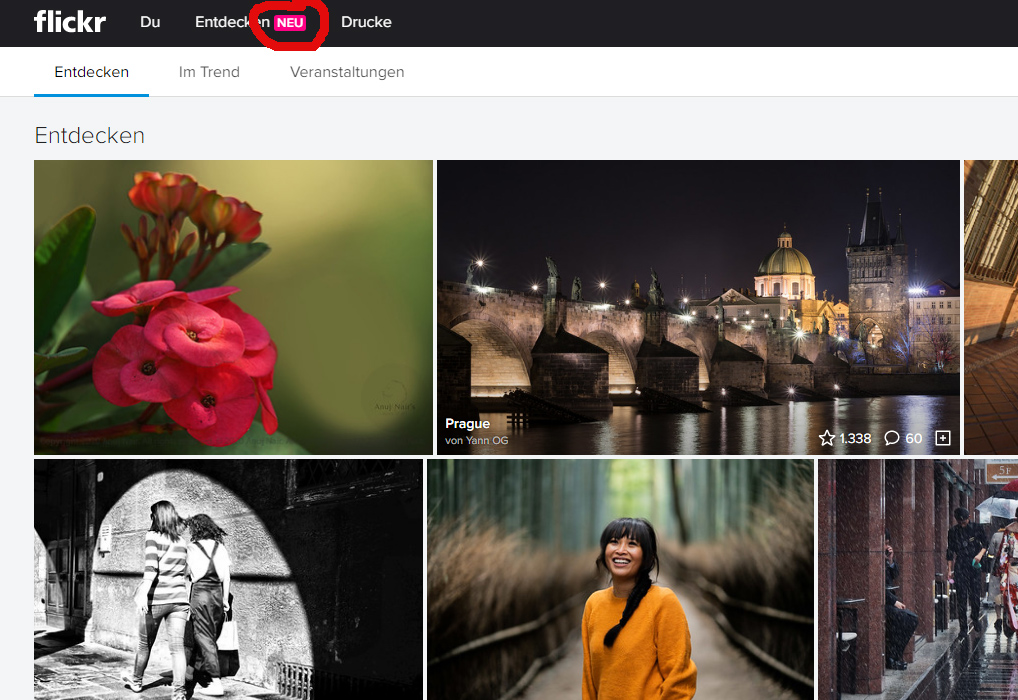Open the Du menu
This screenshot has width=1018, height=700.
(x=150, y=22)
